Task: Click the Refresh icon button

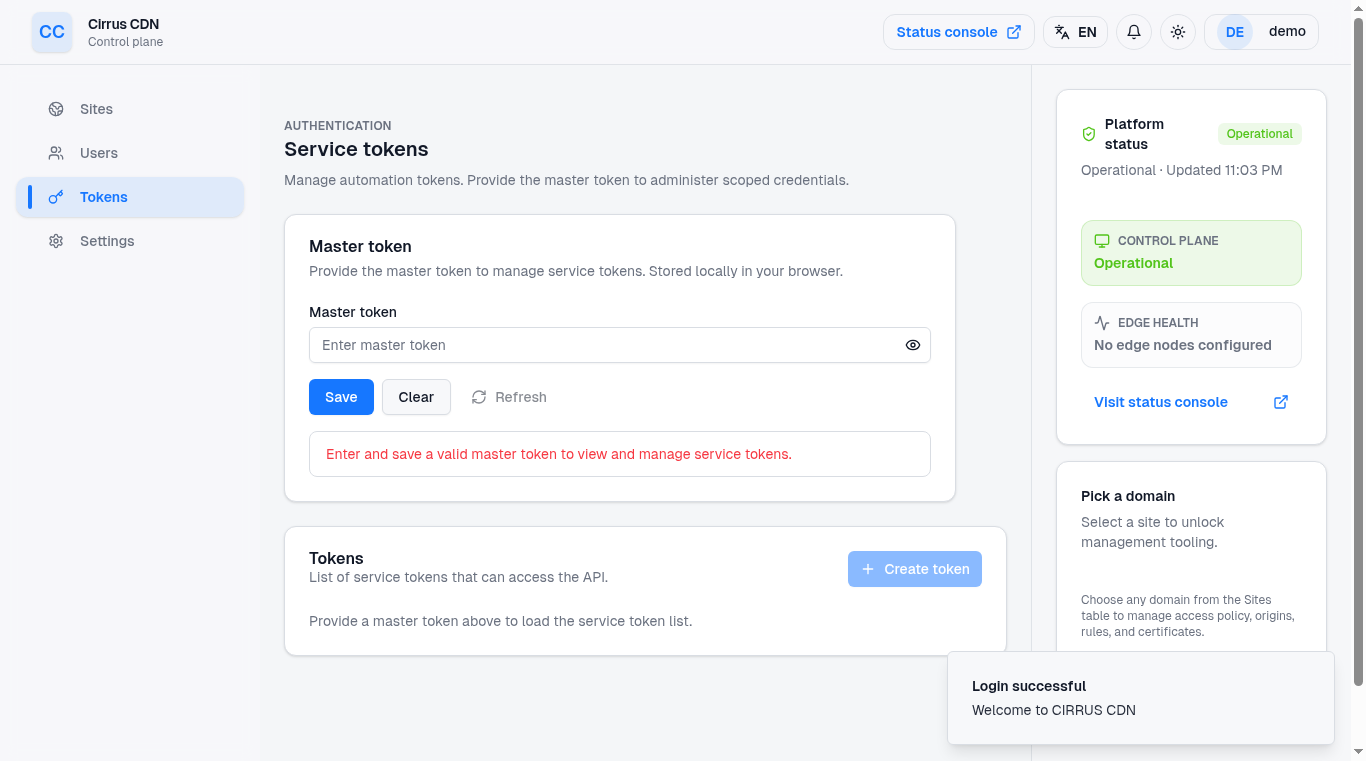Action: click(x=479, y=397)
